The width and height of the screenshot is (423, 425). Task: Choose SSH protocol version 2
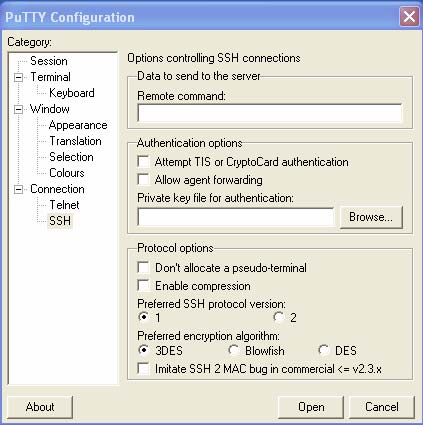click(x=278, y=317)
